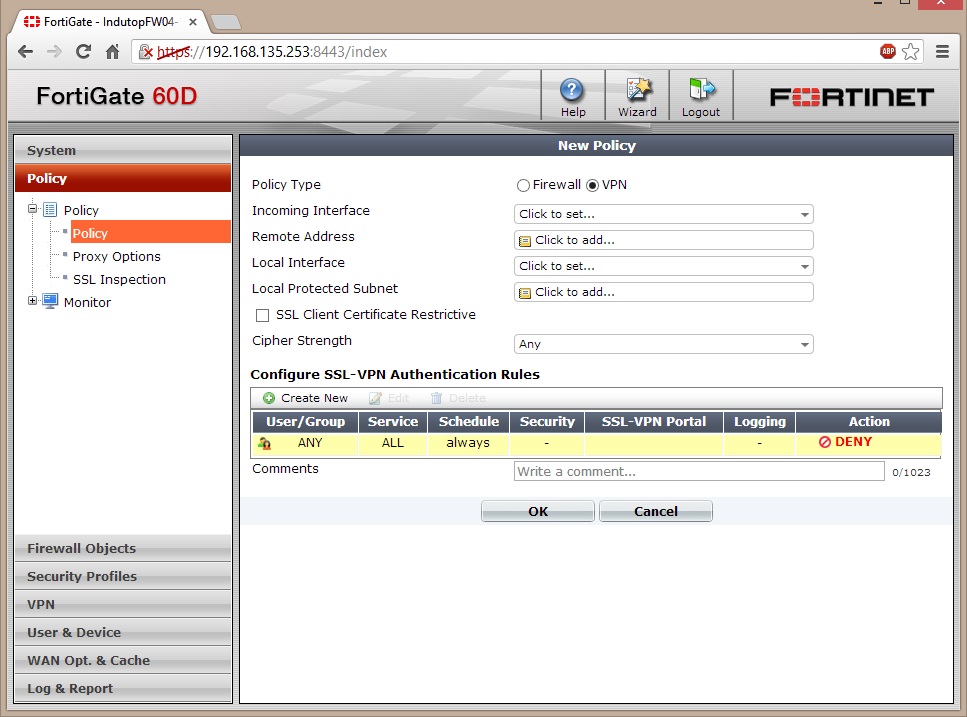Click user icon in ANY rule row
The width and height of the screenshot is (967, 717).
tap(265, 443)
